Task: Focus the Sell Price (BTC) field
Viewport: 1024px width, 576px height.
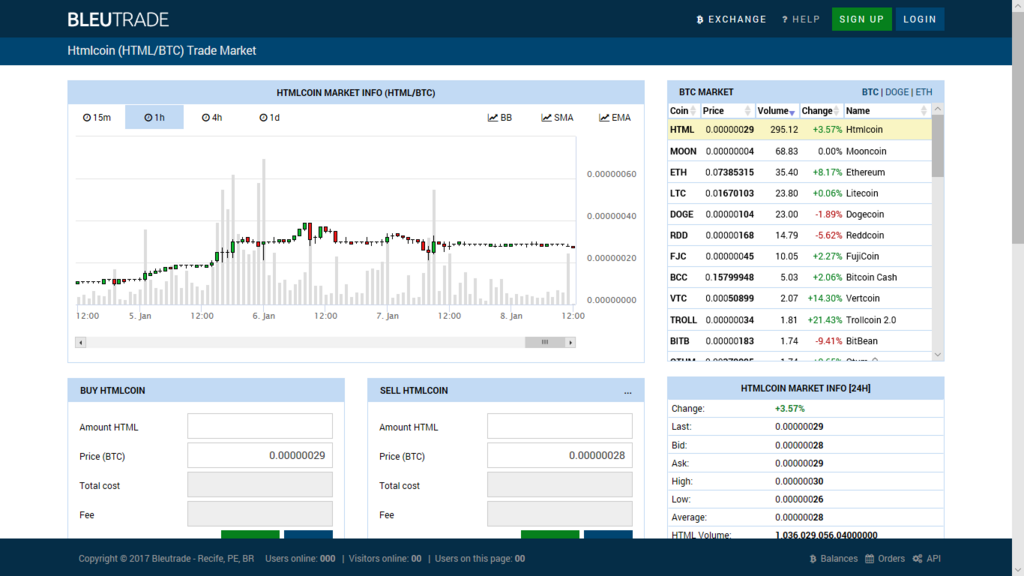Action: [x=560, y=455]
